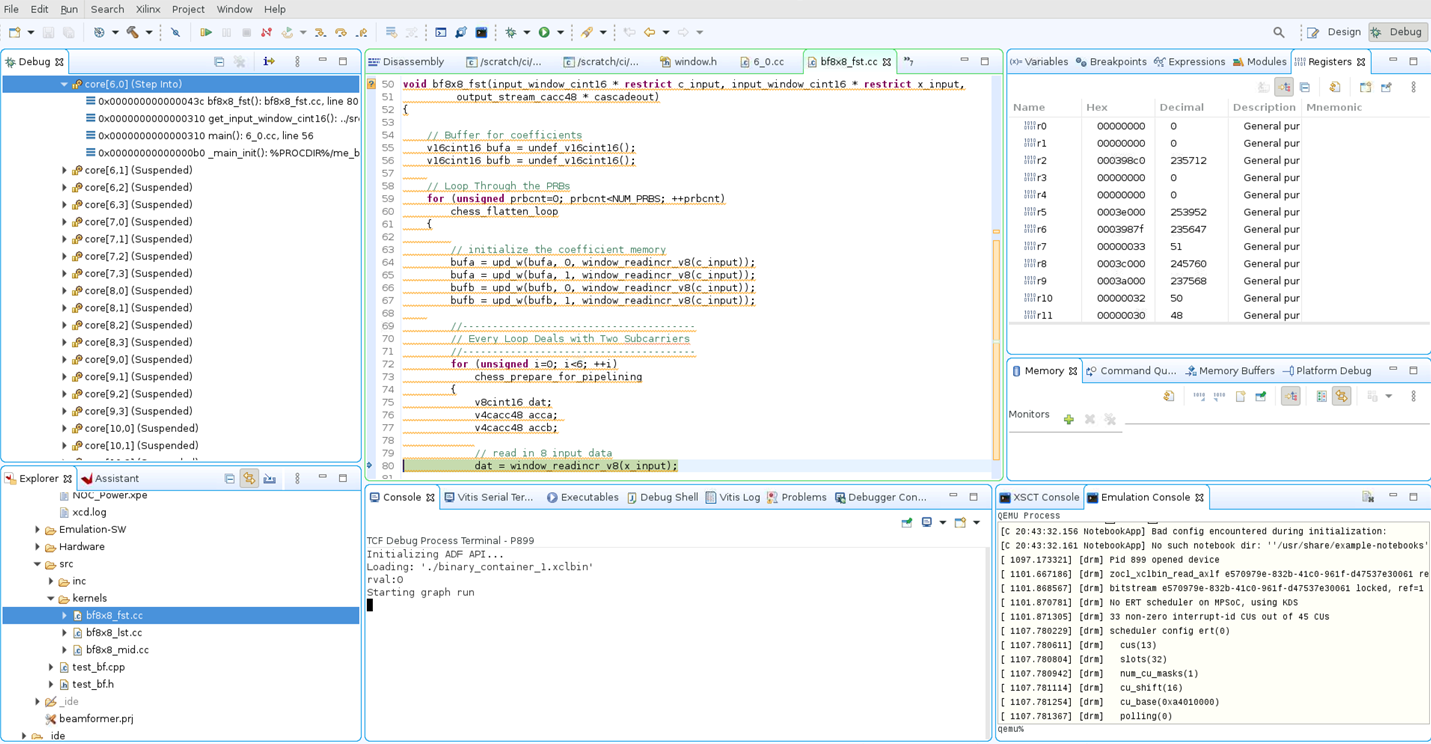This screenshot has height=744, width=1431.
Task: Toggle Link with Debug Context in Registers
Action: [1284, 87]
